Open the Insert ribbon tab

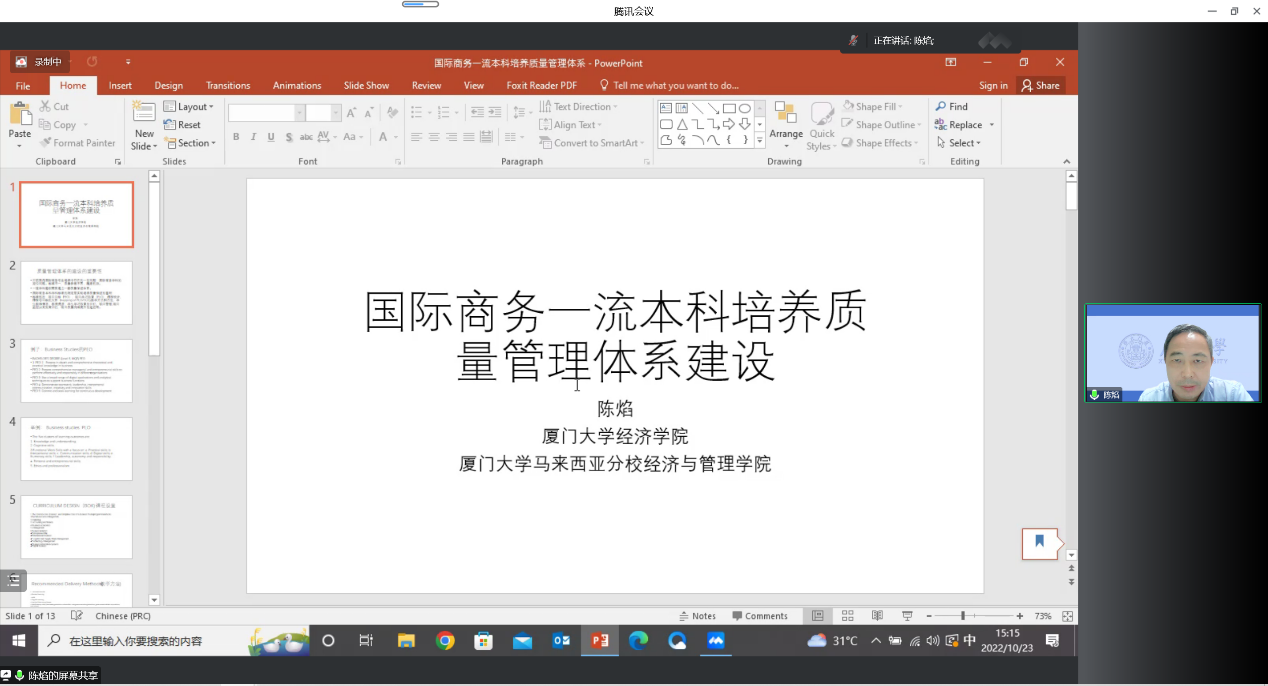click(120, 86)
